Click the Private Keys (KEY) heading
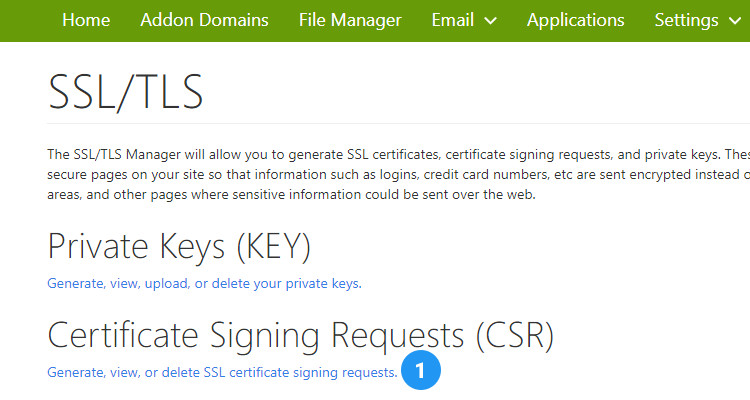 [x=179, y=246]
